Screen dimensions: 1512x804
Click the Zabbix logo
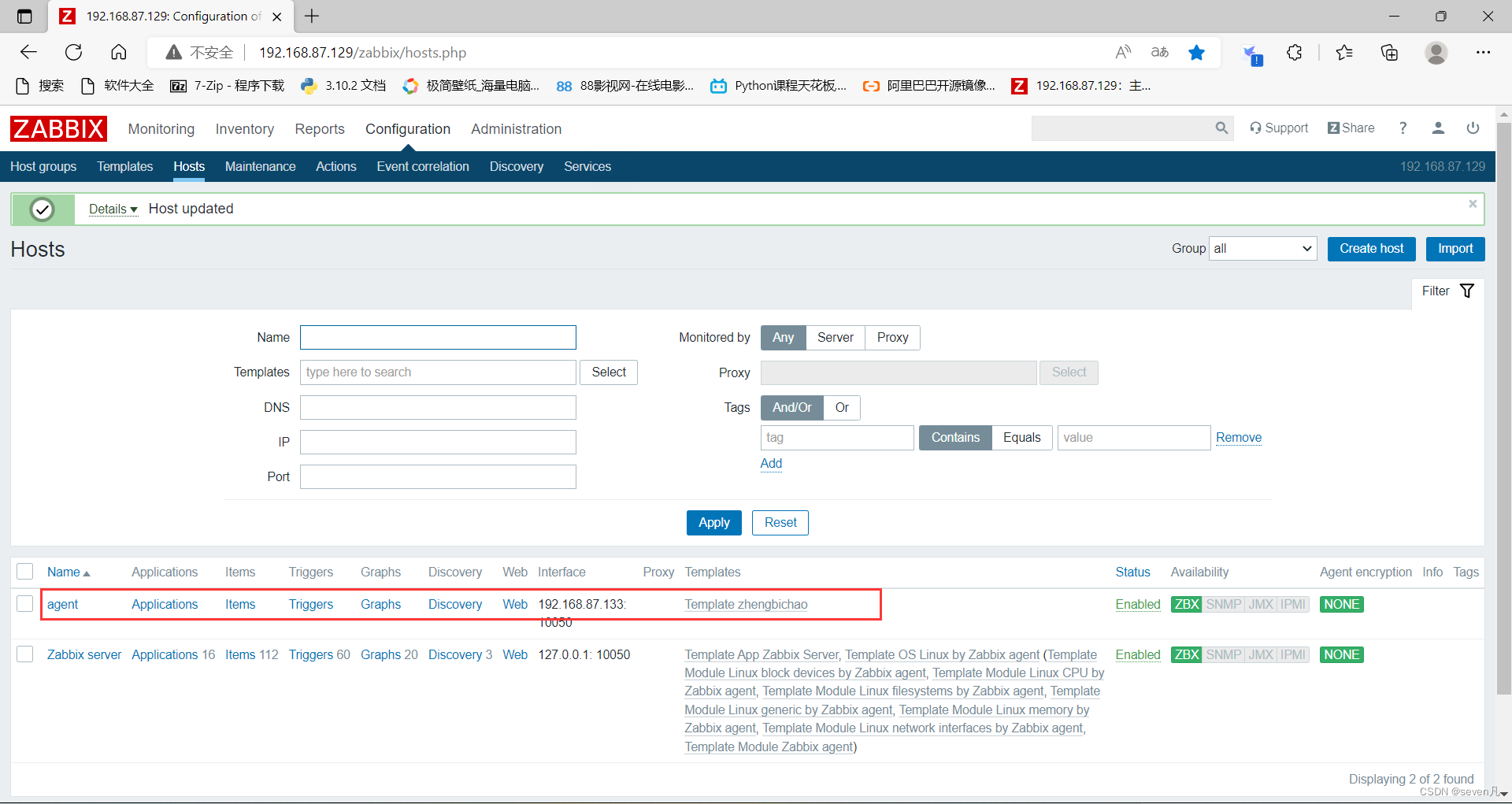pos(58,128)
